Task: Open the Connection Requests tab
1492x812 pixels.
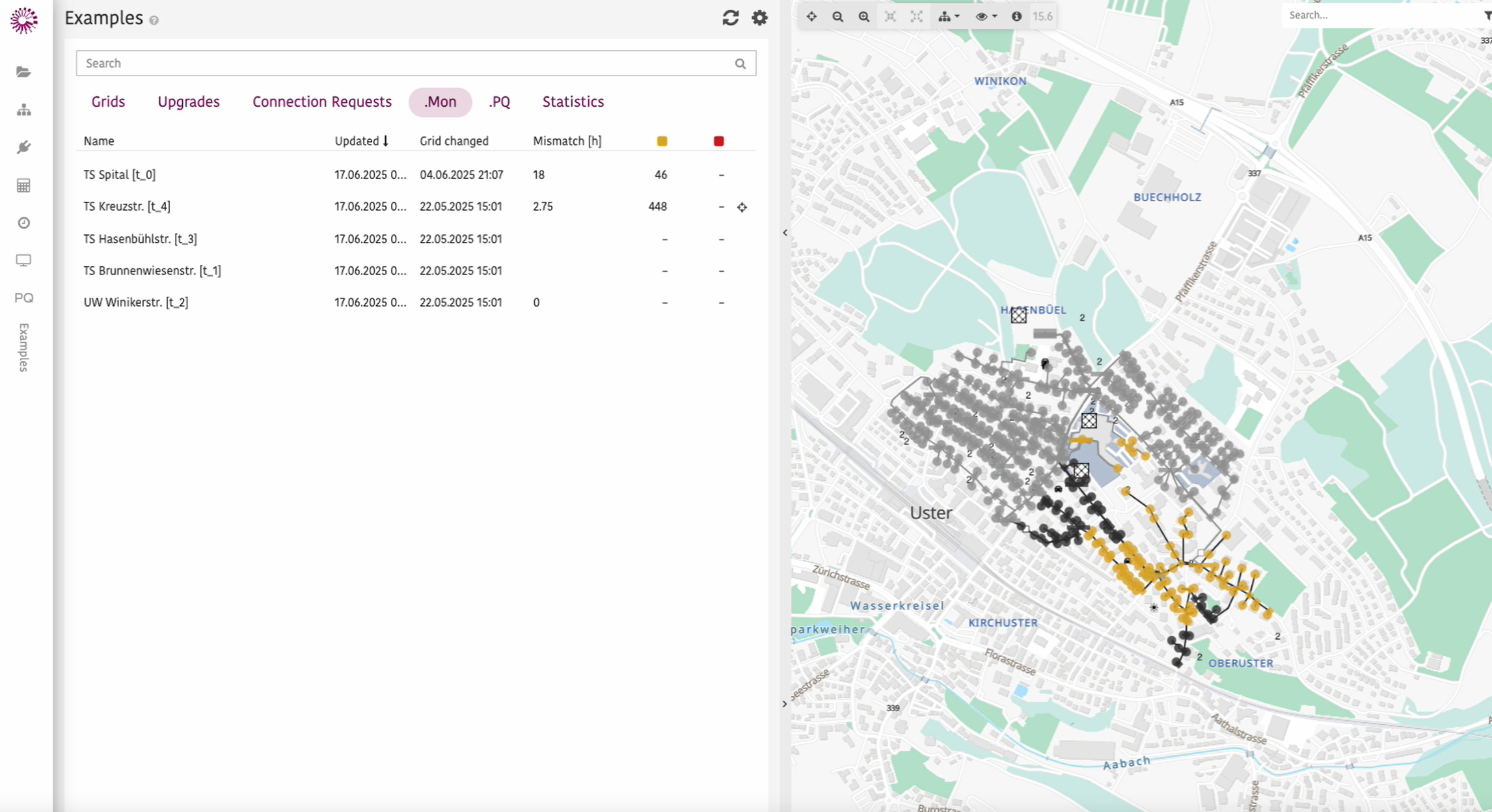Action: [x=322, y=101]
